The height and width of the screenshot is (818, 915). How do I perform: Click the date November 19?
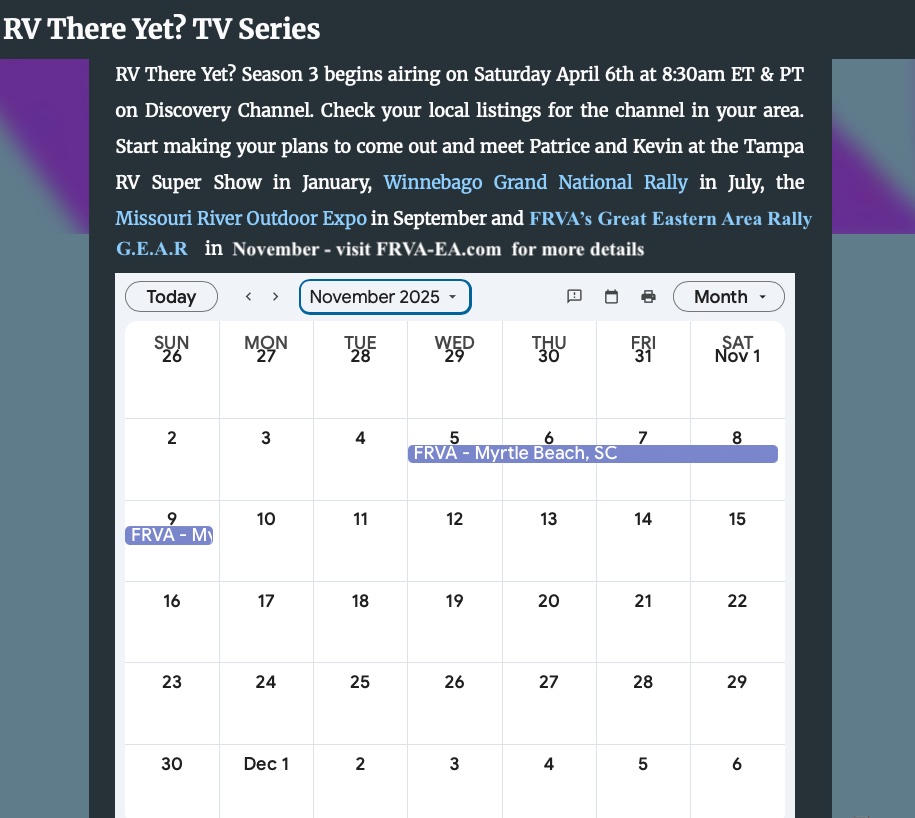click(x=454, y=601)
